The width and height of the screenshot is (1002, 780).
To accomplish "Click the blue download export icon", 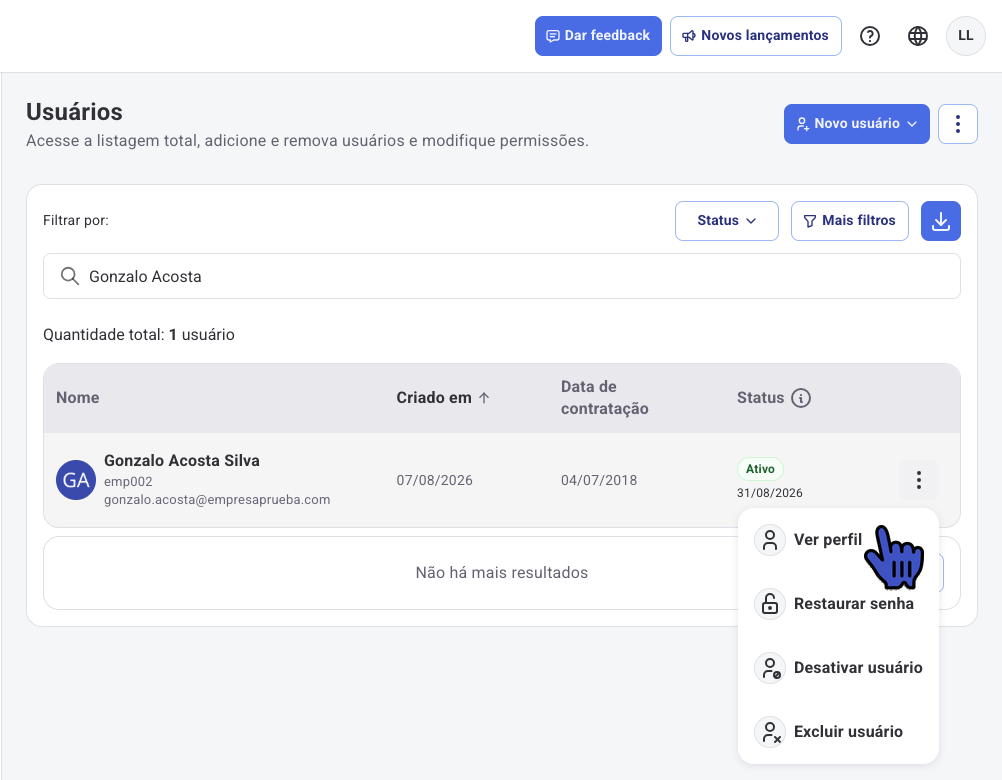I will coord(941,221).
